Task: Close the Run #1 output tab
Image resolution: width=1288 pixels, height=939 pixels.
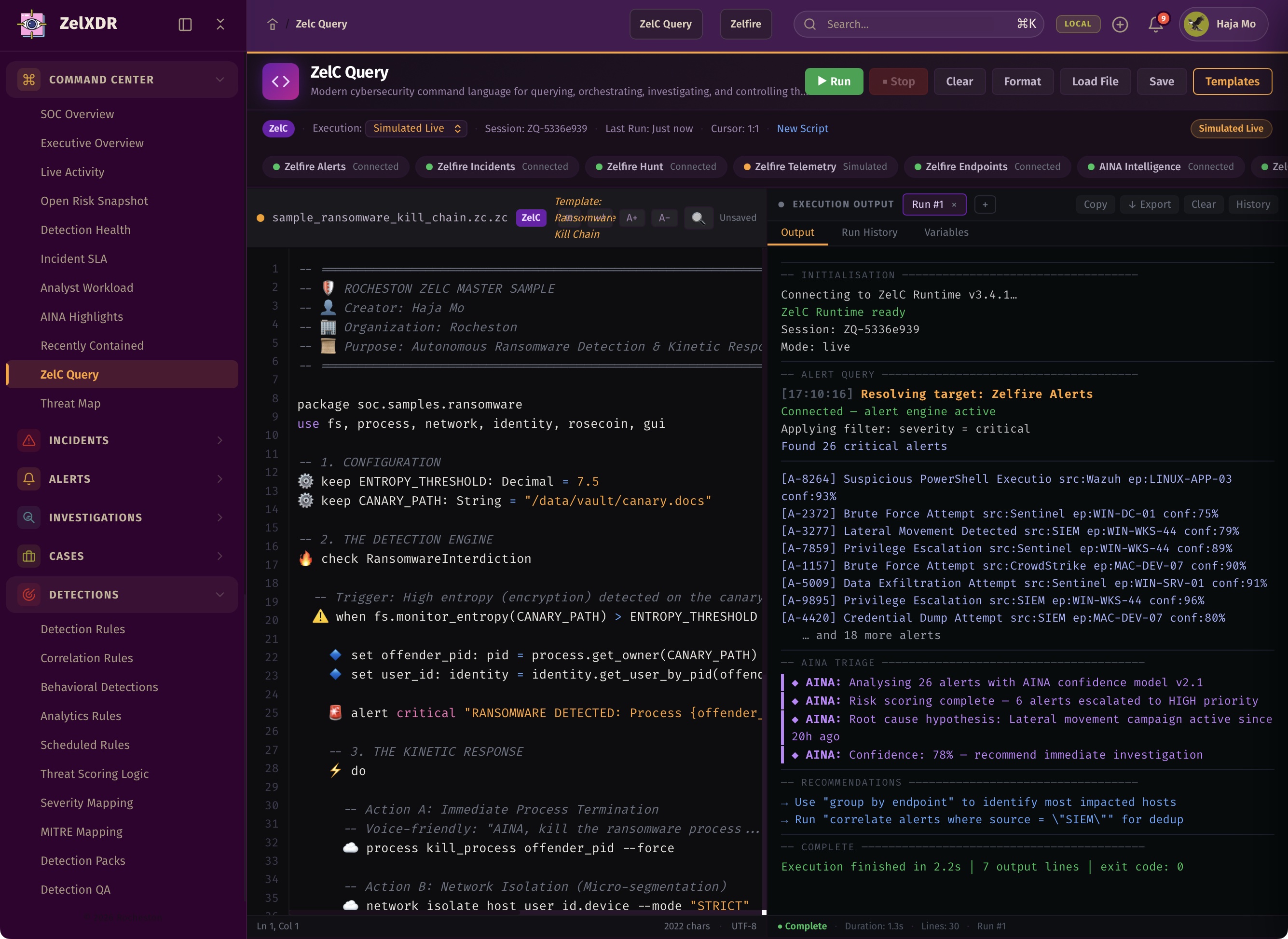Action: tap(954, 204)
